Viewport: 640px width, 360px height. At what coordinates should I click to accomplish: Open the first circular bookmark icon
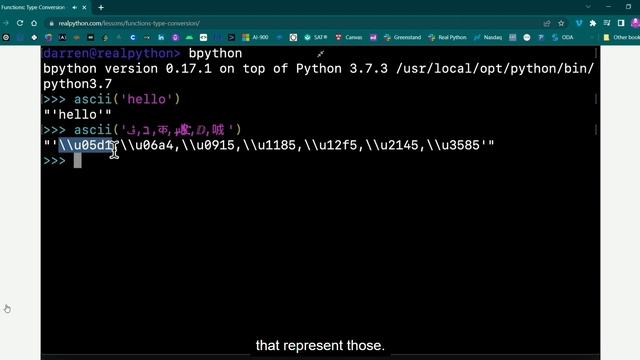[6, 37]
